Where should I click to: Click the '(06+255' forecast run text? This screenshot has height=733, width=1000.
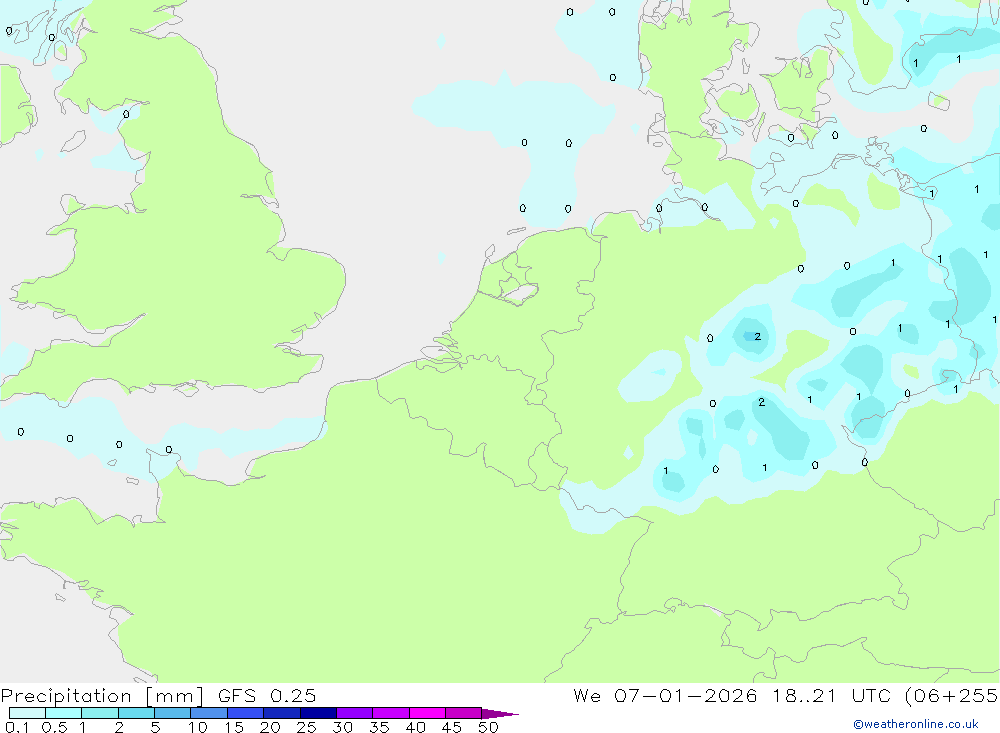coord(952,696)
